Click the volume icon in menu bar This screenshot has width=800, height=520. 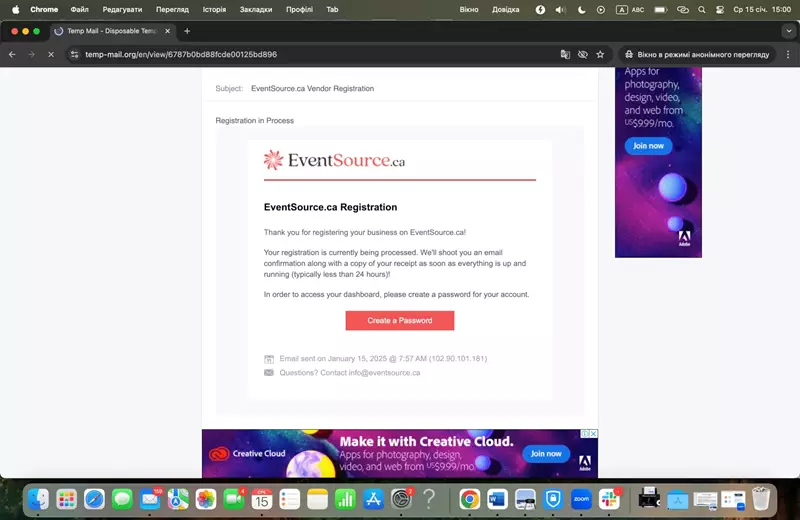560,10
